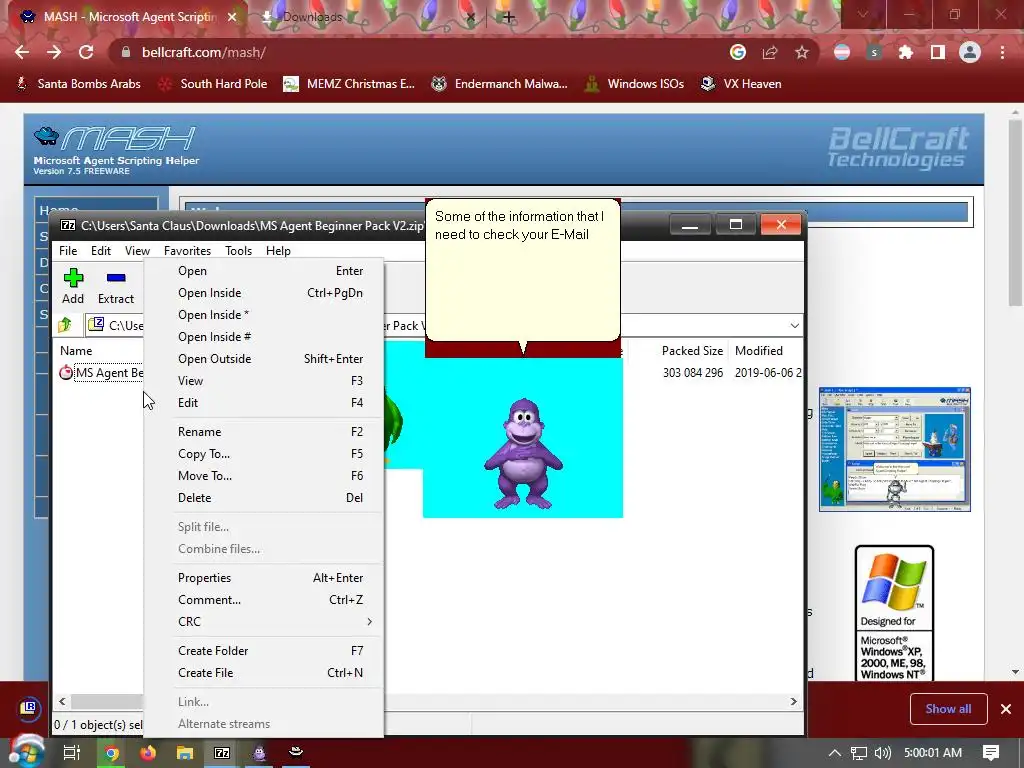Click 7-Zip horizontal scrollbar right arrow
The width and height of the screenshot is (1024, 768).
793,701
